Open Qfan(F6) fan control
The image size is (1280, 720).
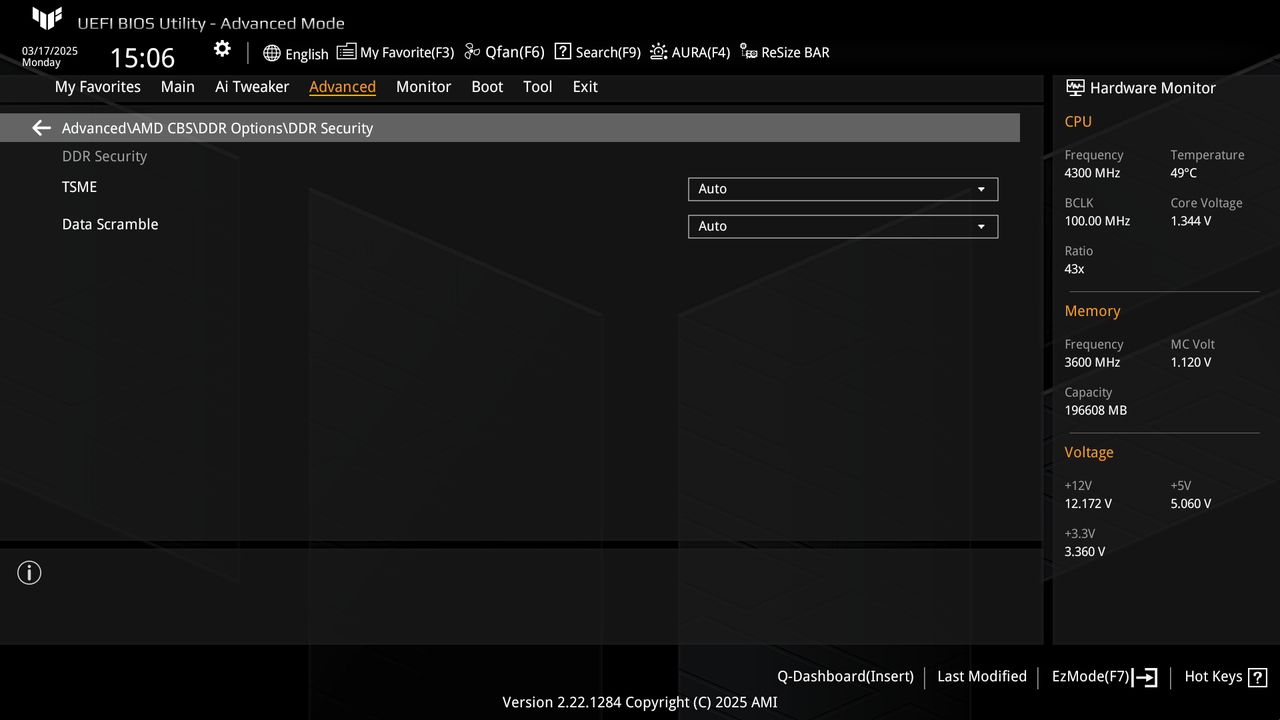tap(504, 52)
